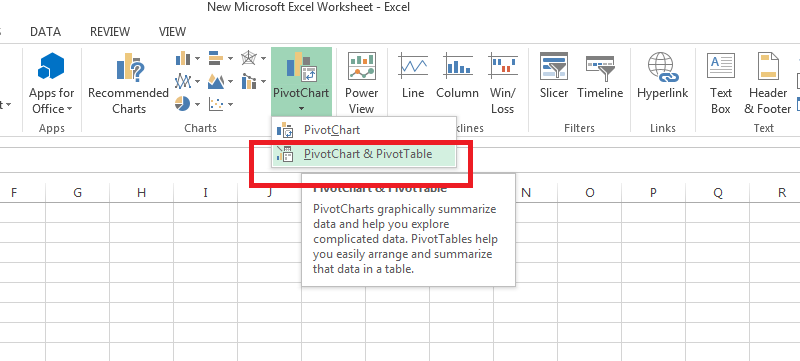
Task: Insert a Timeline filter
Action: [600, 76]
